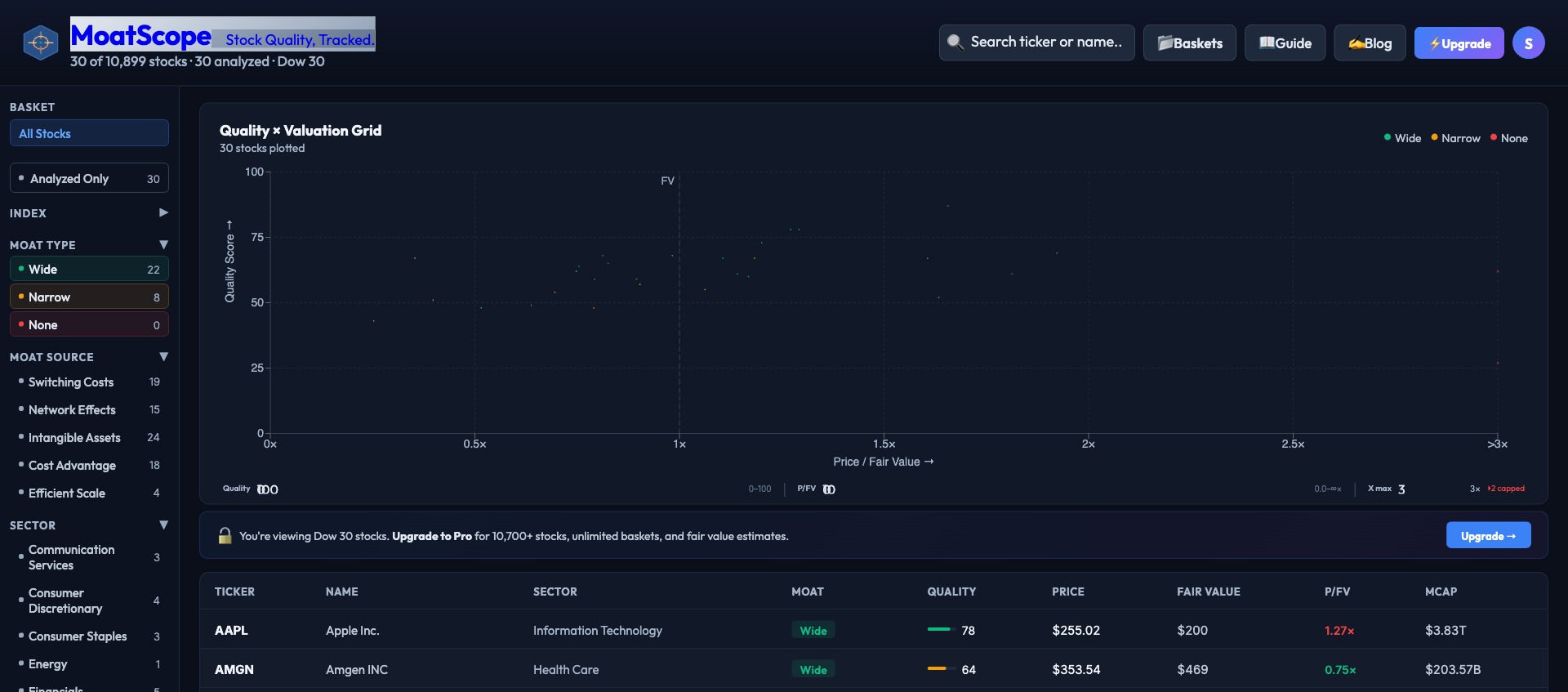This screenshot has width=1568, height=692.
Task: Click the lightning bolt Upgrade icon
Action: 1434,44
